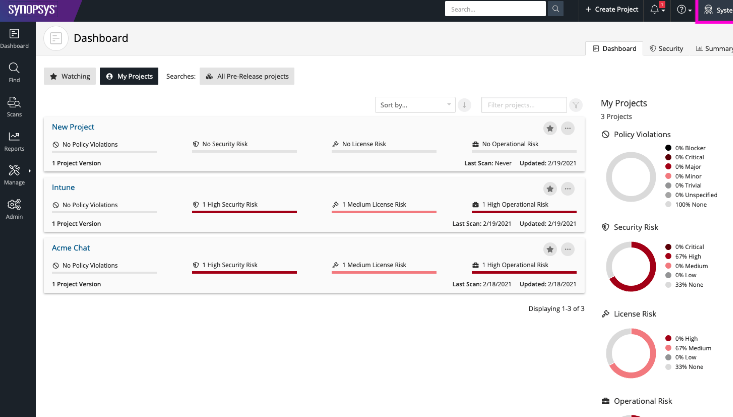
Task: Click the Displaying 1-3 of 3 text
Action: 556,309
